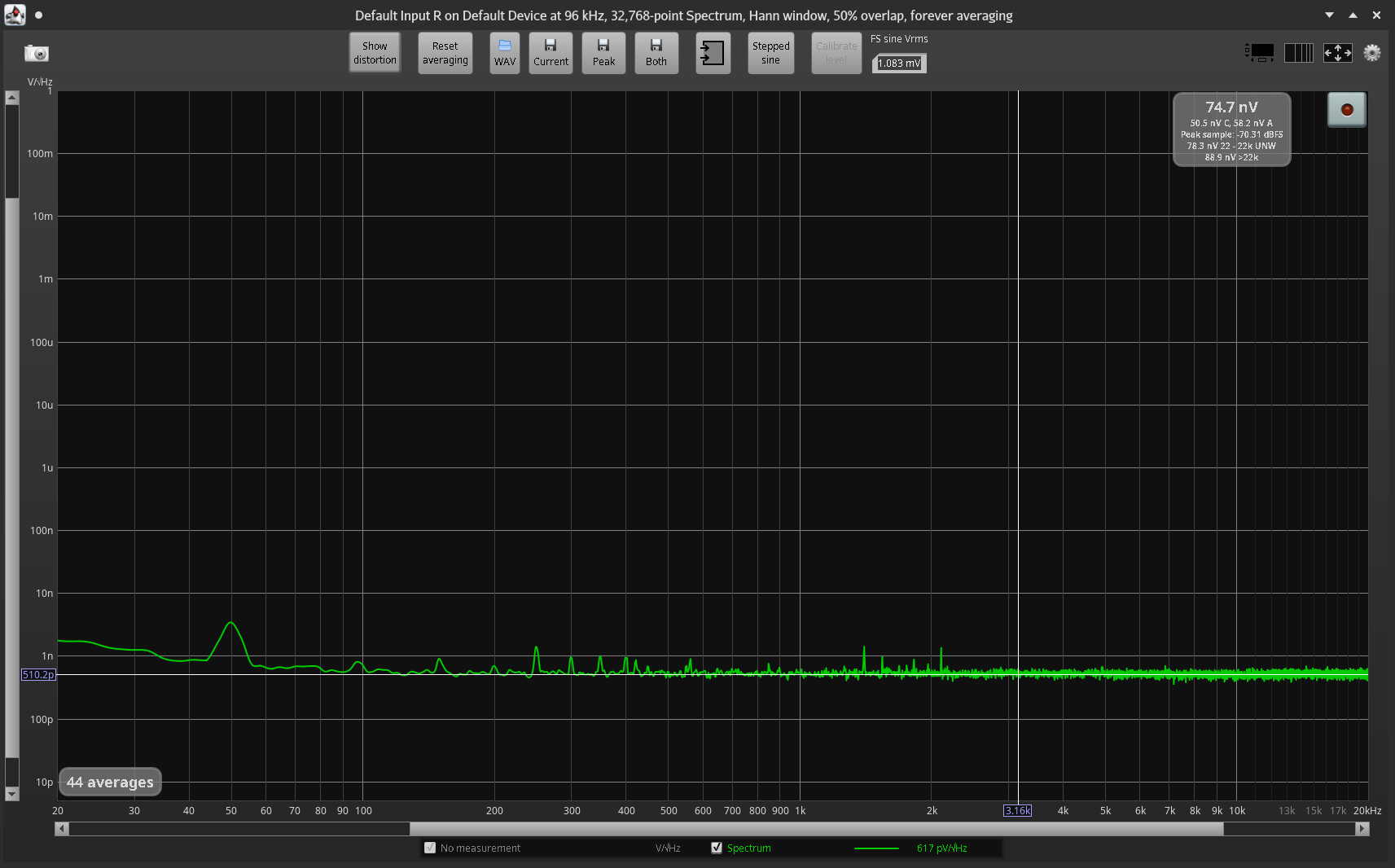The width and height of the screenshot is (1395, 868).
Task: Reset averaging of the spectrum
Action: click(x=445, y=53)
